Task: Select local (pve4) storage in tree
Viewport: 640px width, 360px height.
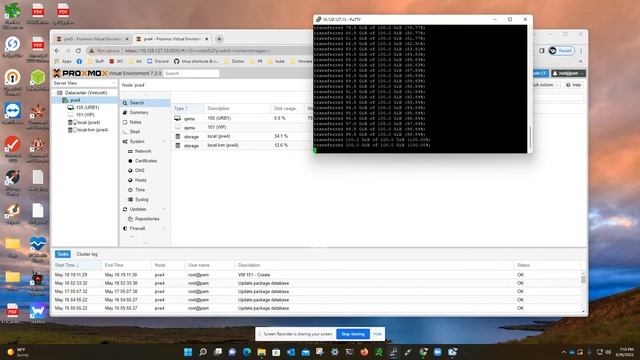Action: coord(88,122)
